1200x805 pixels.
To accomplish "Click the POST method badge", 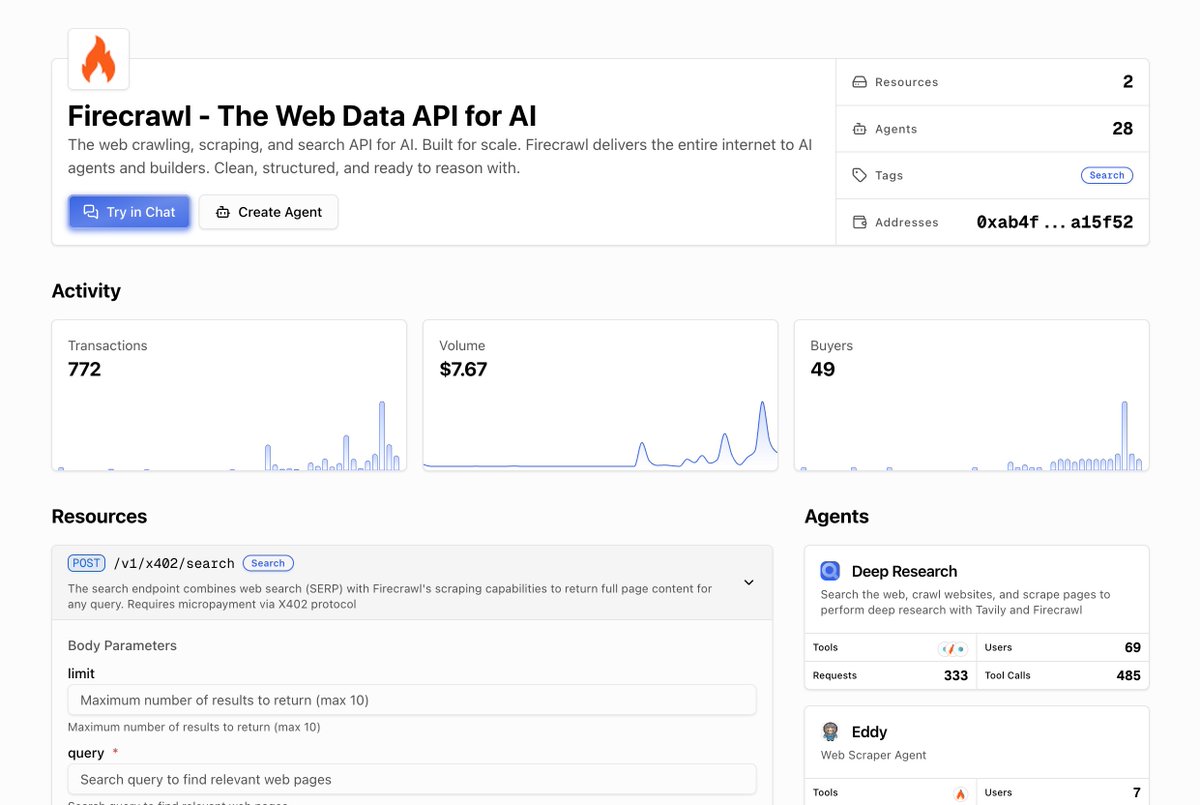I will (x=87, y=563).
